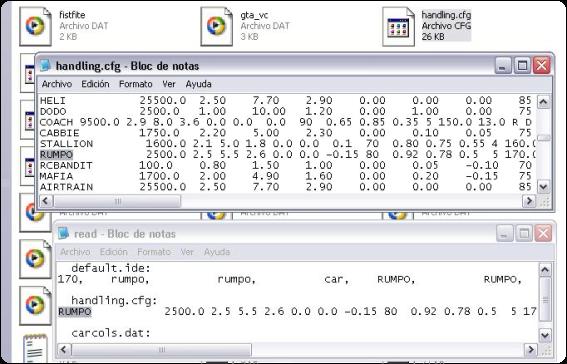Click scroll right arrow in handling.cfg window
The width and height of the screenshot is (567, 364).
[529, 201]
